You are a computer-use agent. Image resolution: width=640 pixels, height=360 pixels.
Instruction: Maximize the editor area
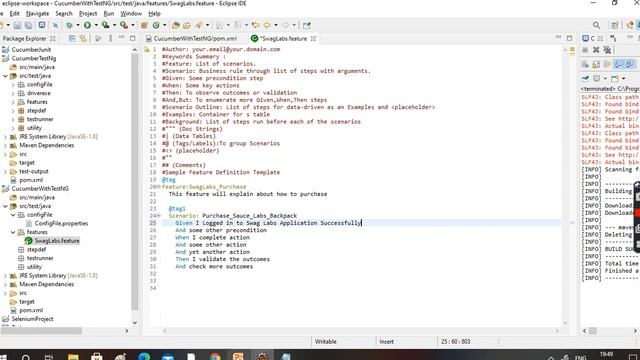569,38
